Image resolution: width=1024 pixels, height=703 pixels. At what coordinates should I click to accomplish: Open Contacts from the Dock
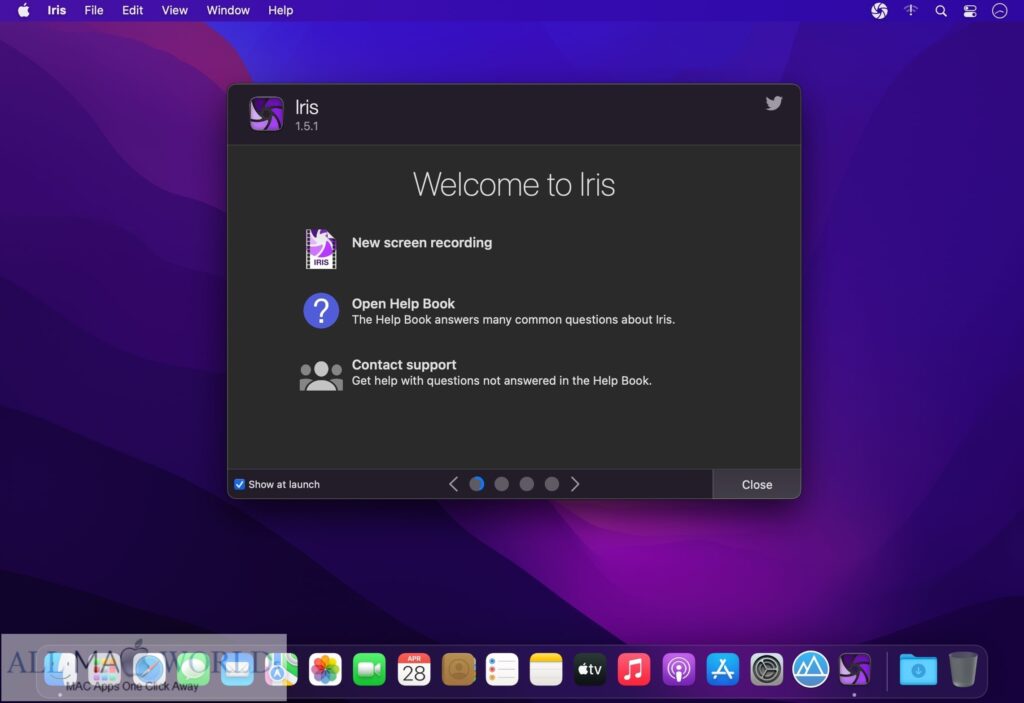(x=458, y=670)
